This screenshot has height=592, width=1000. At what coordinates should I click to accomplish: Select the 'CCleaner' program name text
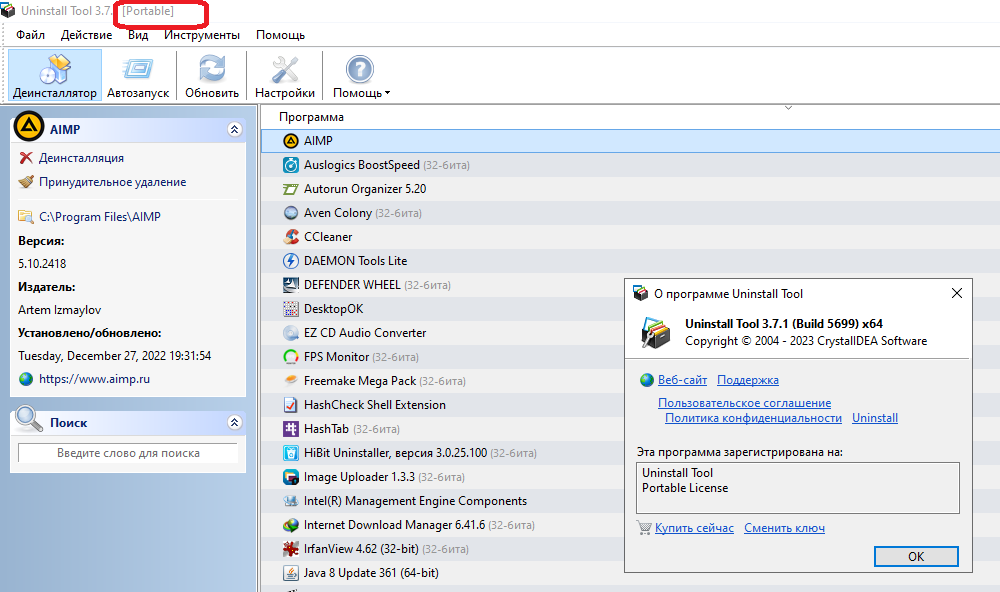click(328, 237)
